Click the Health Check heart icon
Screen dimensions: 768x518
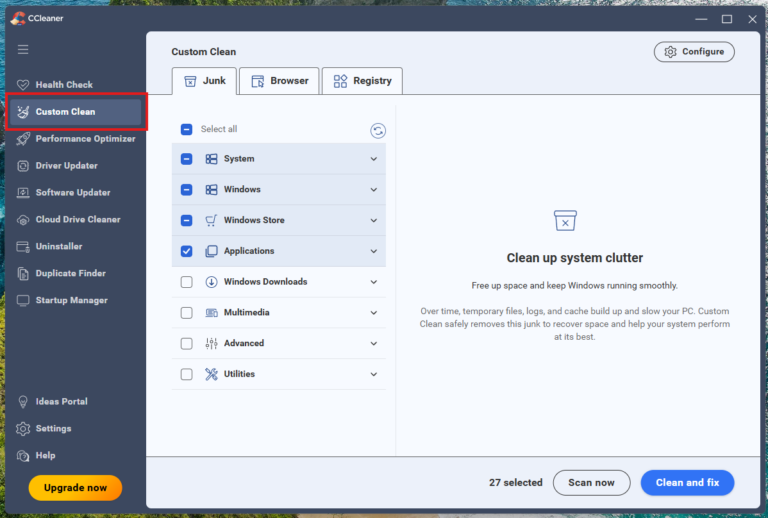[x=23, y=85]
